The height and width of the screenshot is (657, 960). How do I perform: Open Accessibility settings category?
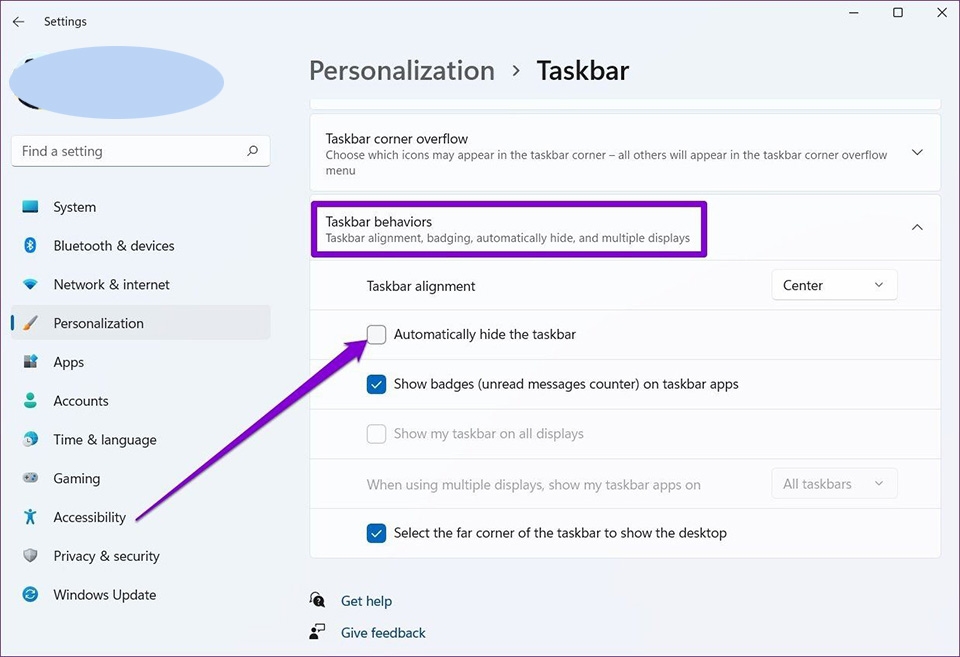click(x=140, y=517)
